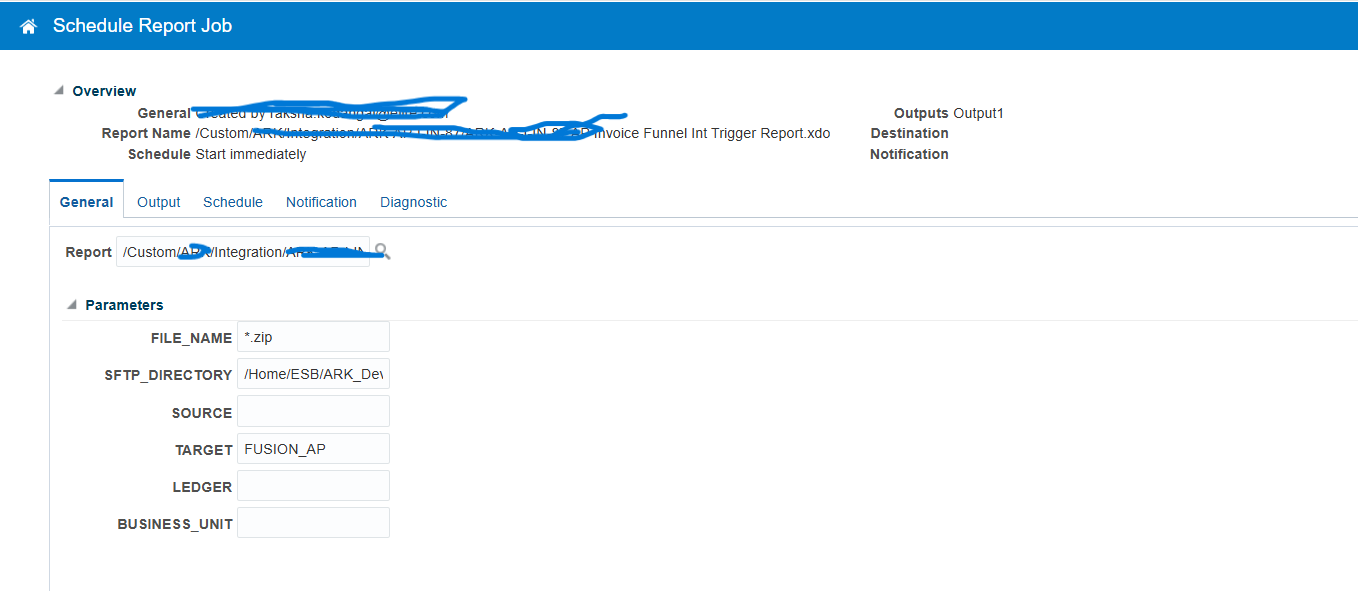Switch to the Schedule tab
This screenshot has width=1358, height=591.
click(232, 201)
